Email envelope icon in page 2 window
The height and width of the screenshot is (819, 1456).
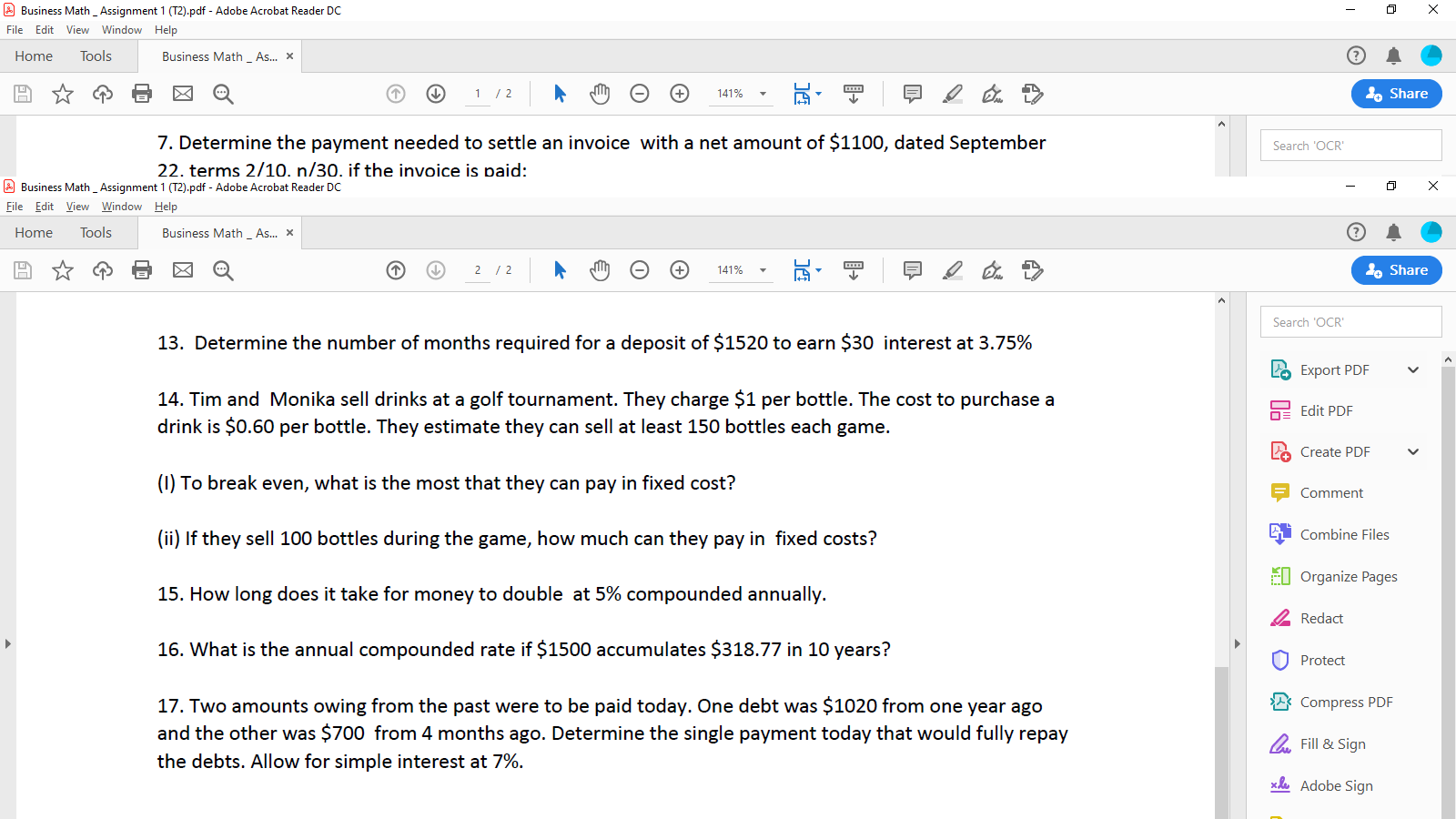pos(183,270)
